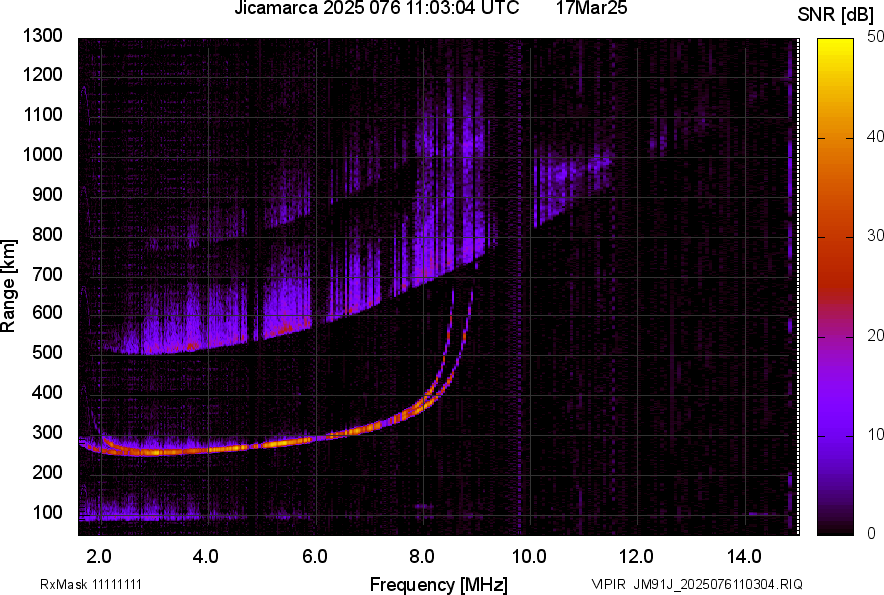Click the 300 range tick label
This screenshot has width=884, height=595.
pos(47,433)
